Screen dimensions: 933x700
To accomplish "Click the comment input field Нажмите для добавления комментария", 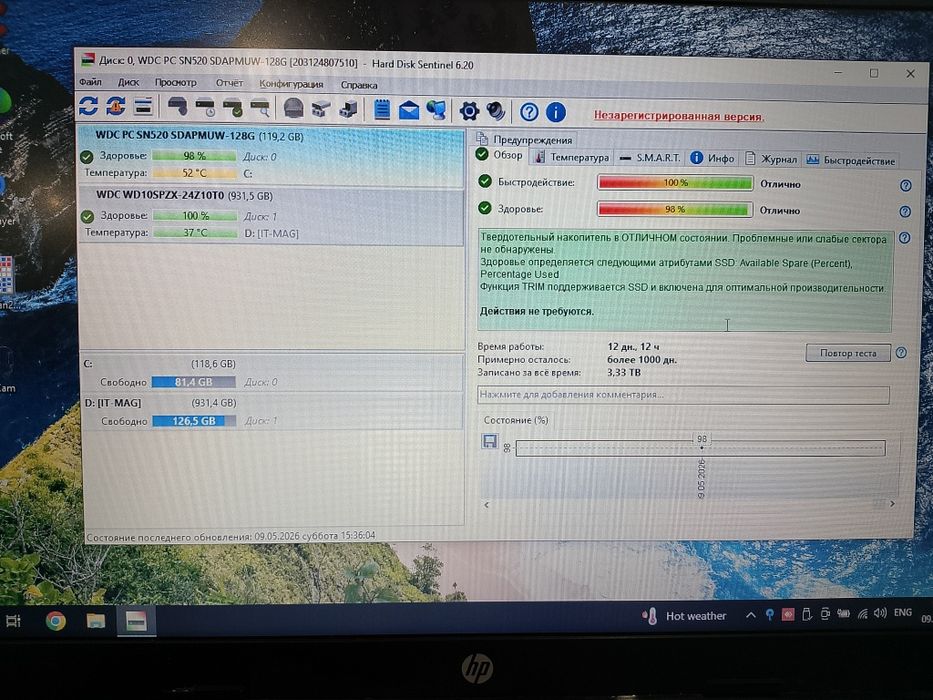I will [683, 395].
